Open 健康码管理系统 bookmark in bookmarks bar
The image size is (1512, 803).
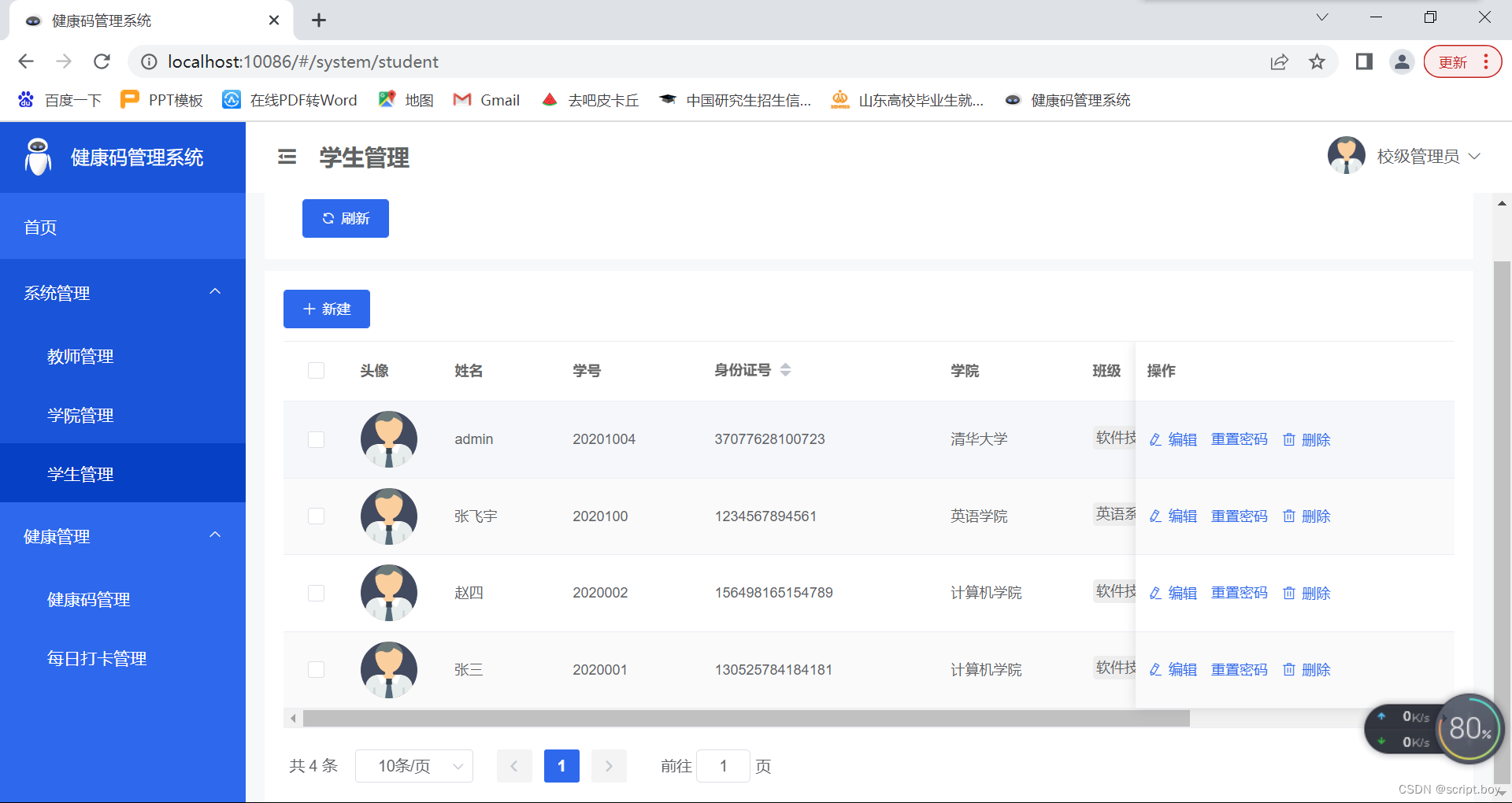pyautogui.click(x=1067, y=100)
